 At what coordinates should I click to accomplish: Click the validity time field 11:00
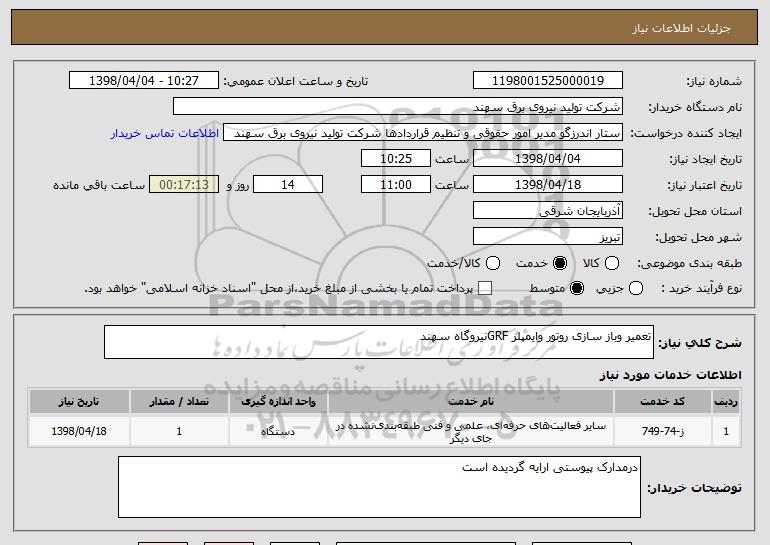pos(396,185)
